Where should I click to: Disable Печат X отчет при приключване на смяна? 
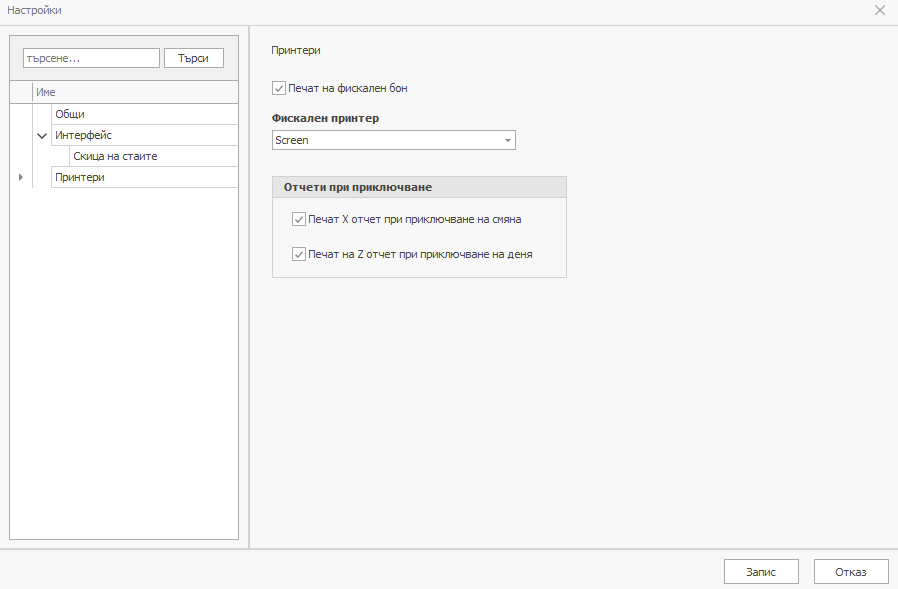click(x=298, y=218)
